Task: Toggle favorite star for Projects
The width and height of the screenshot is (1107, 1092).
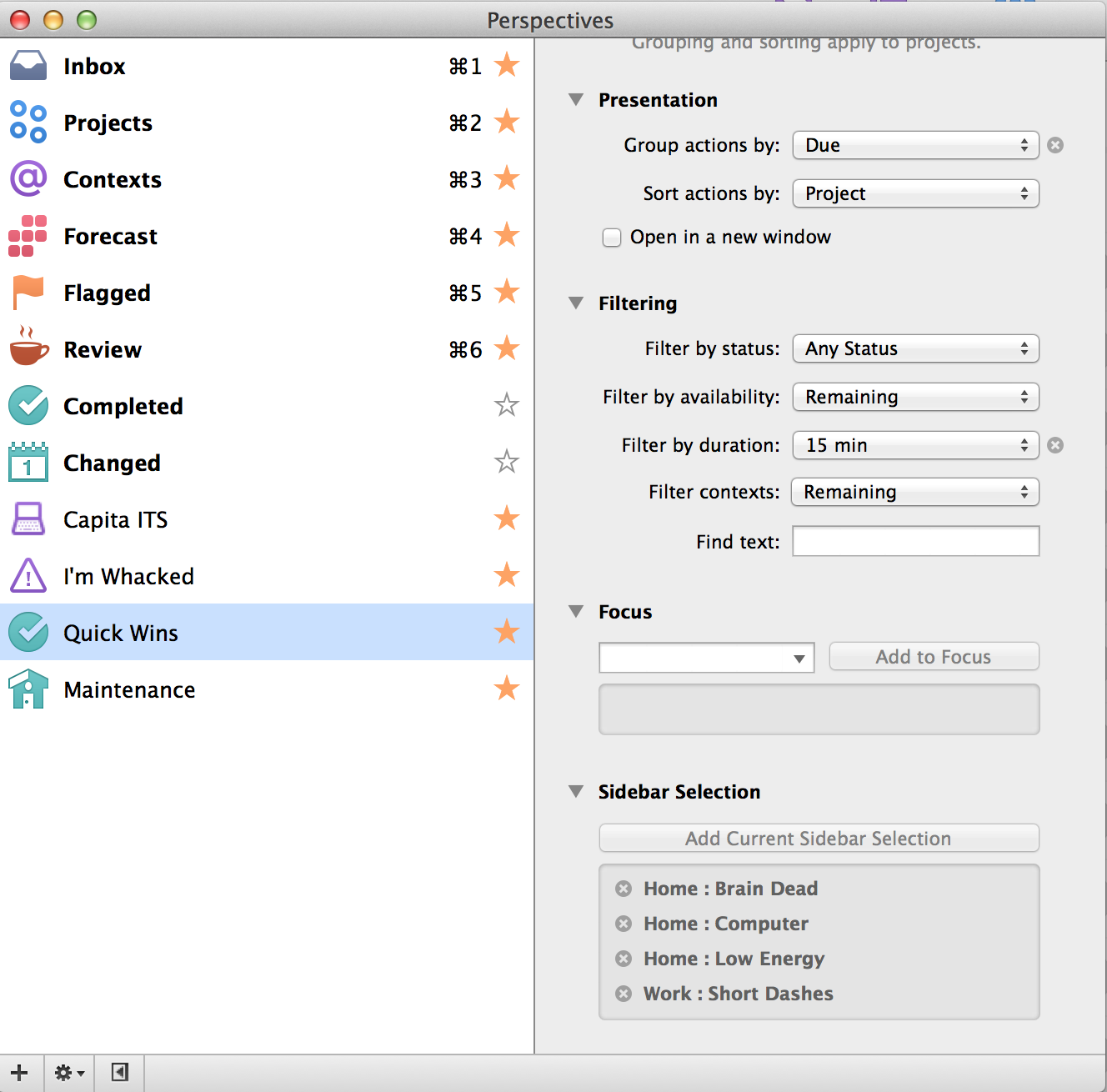Action: (x=507, y=122)
